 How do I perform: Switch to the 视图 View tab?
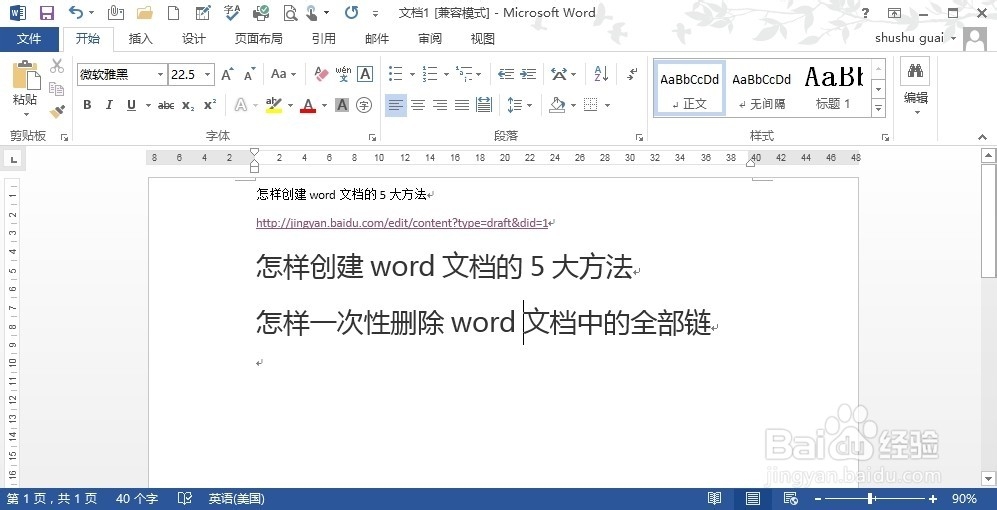(483, 39)
